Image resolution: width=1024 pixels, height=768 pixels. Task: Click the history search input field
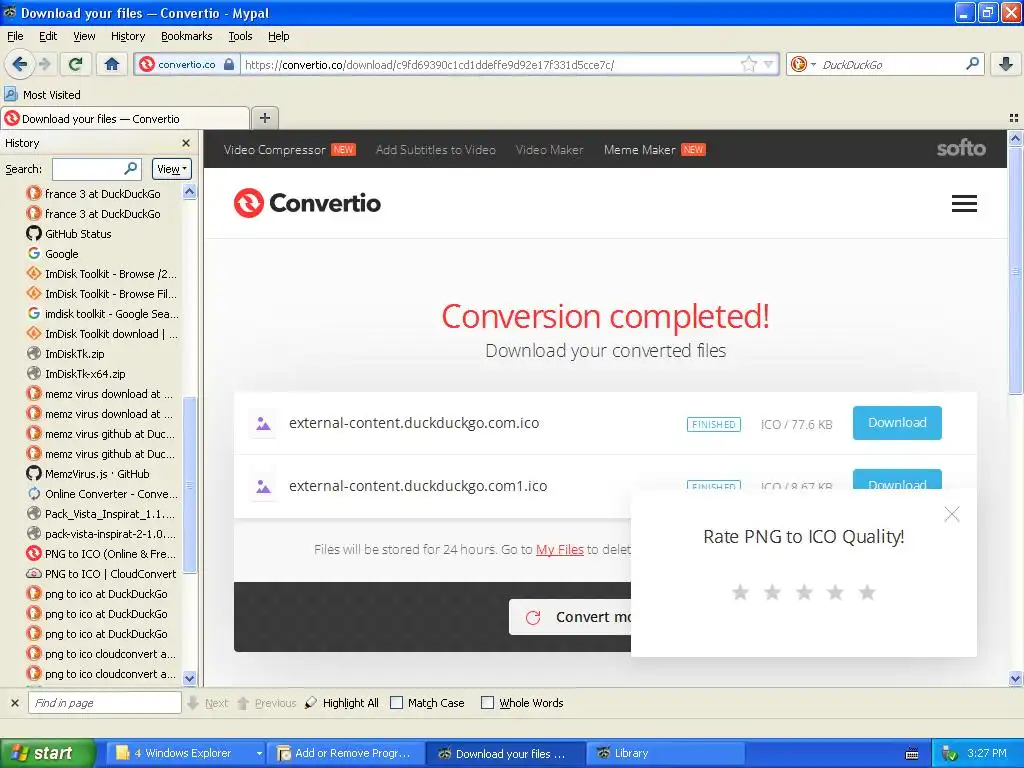[x=88, y=168]
